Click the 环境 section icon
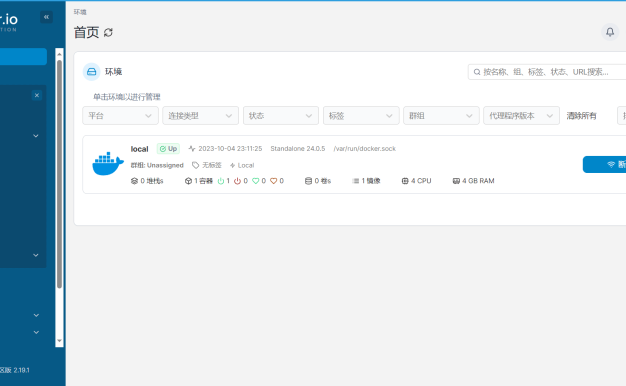 [91, 72]
